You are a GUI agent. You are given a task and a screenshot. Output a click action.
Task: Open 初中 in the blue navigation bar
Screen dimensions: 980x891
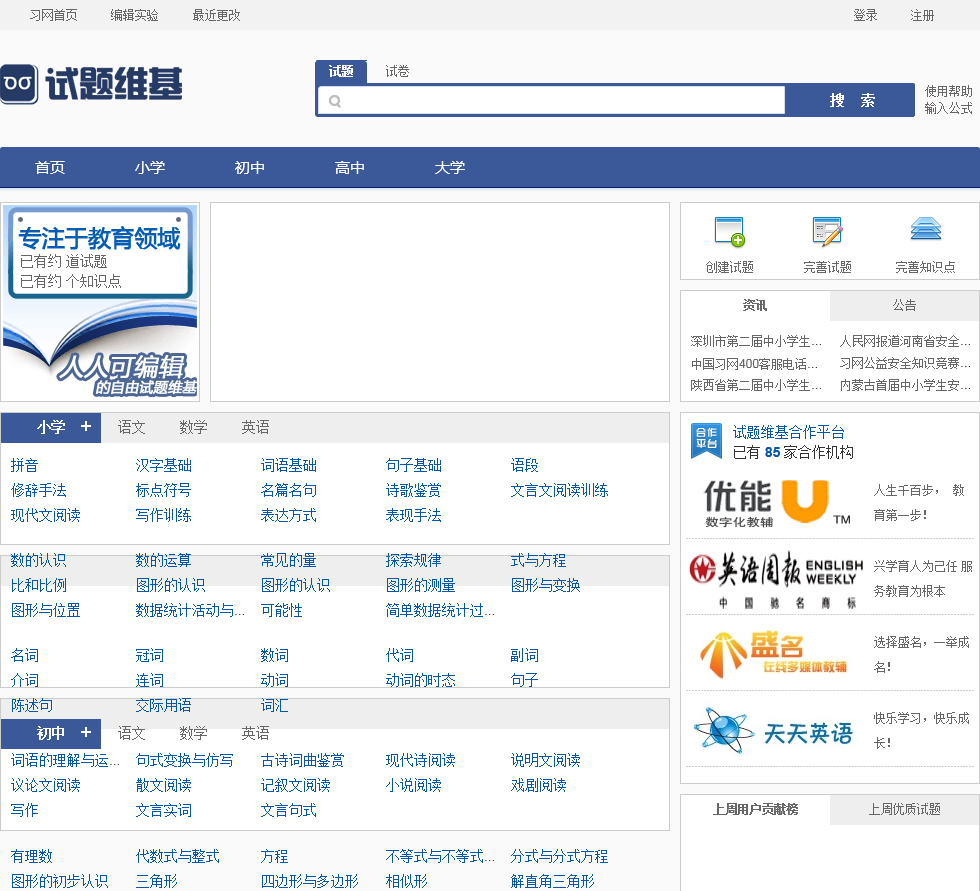click(x=250, y=167)
